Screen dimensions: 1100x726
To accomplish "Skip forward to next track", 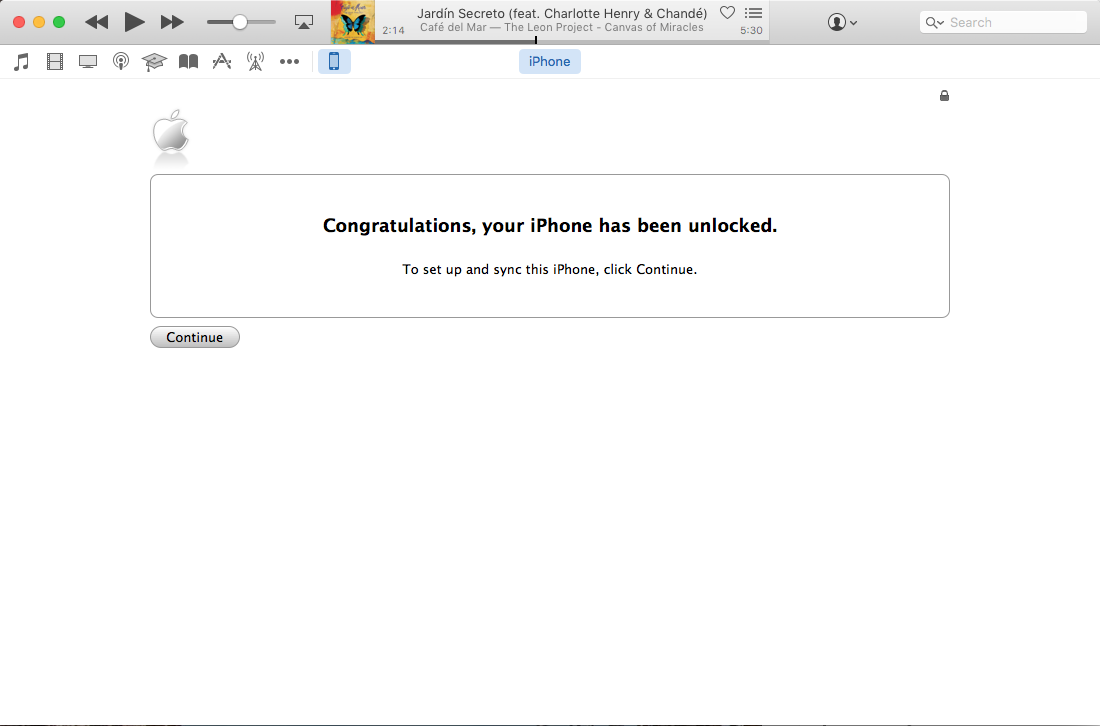I will tap(172, 22).
